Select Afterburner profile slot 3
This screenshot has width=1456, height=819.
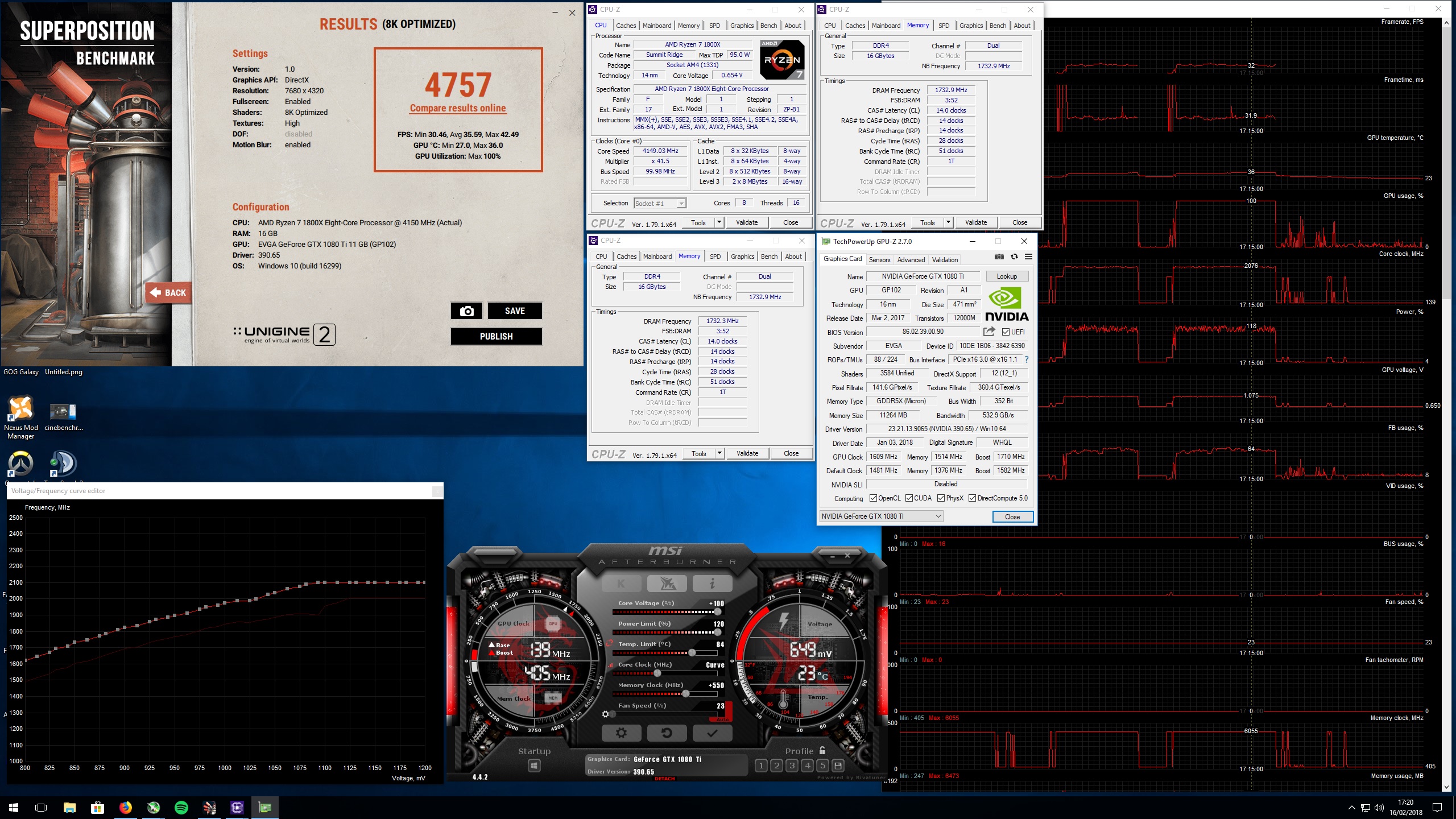pos(792,766)
